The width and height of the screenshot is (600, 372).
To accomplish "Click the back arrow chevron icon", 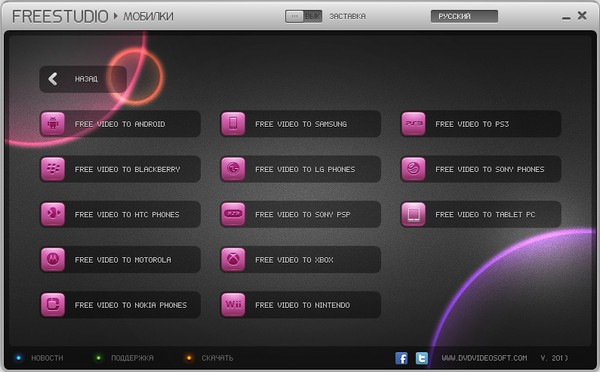I will point(53,79).
